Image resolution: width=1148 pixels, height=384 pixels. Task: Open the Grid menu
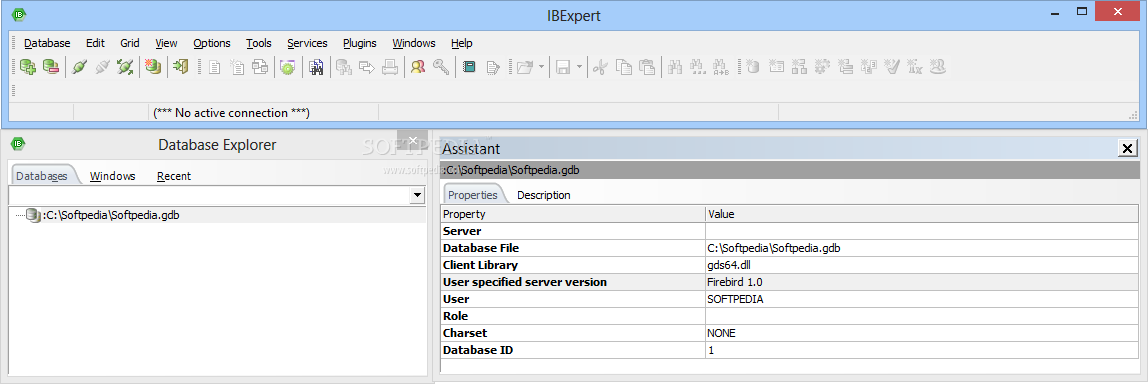point(130,43)
